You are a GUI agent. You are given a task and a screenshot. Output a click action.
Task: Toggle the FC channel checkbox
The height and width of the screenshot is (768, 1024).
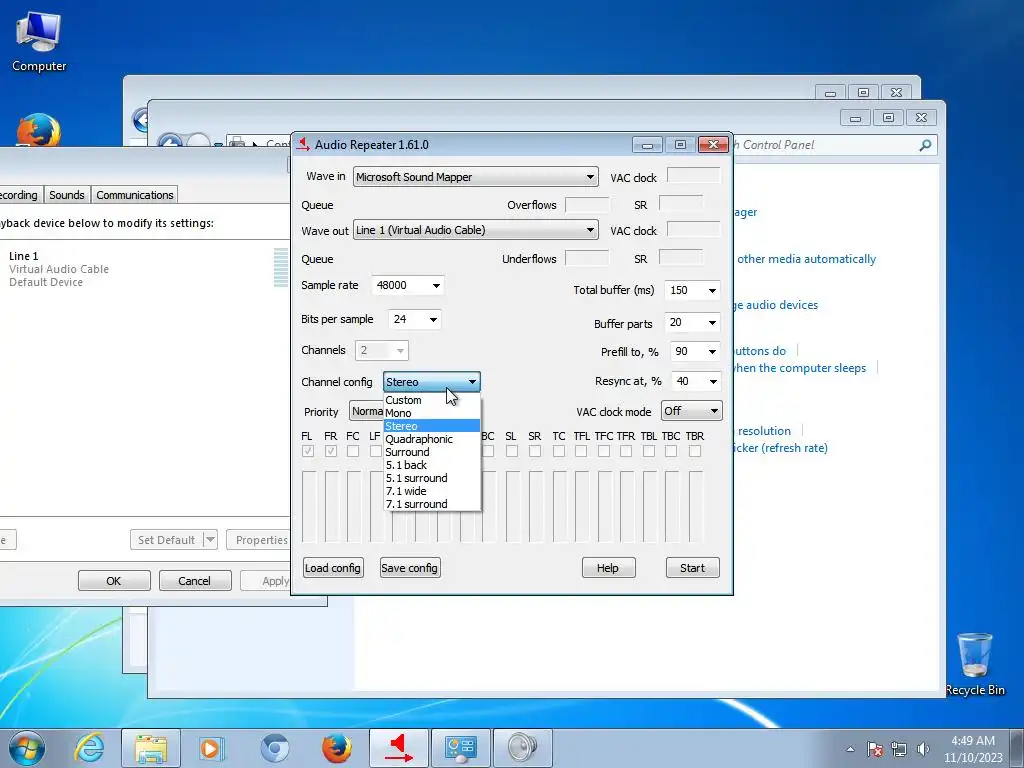pyautogui.click(x=353, y=451)
